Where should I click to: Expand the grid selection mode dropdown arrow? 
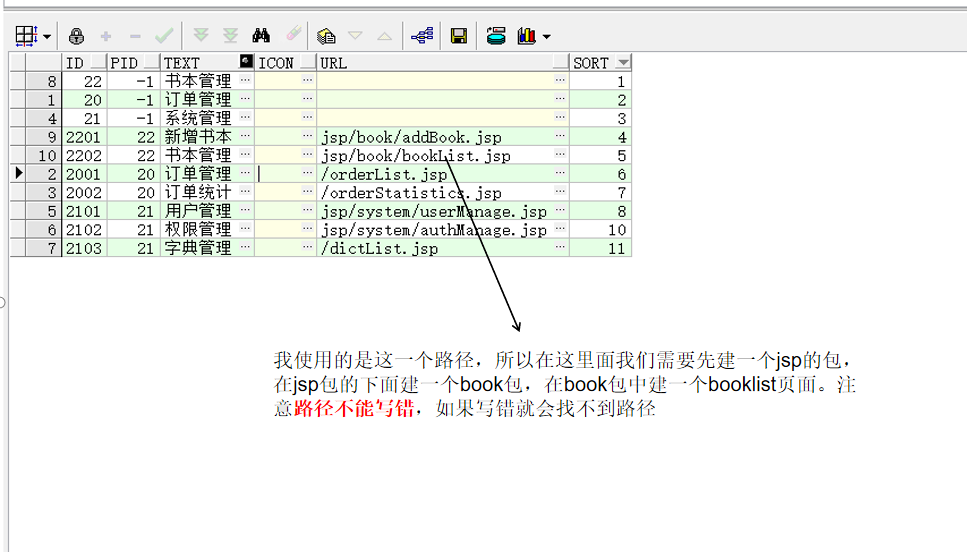pyautogui.click(x=47, y=36)
